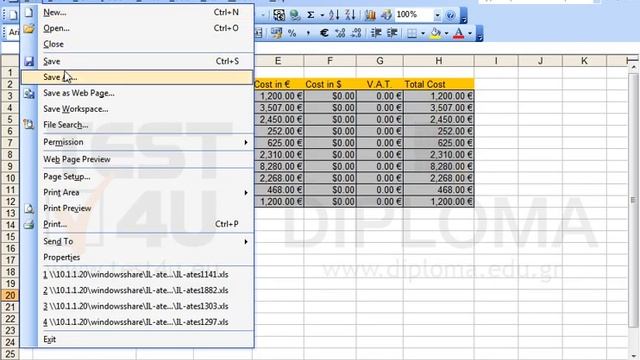Click the 'Total Cost' header cell
Screen dimensions: 640x360
[x=439, y=84]
